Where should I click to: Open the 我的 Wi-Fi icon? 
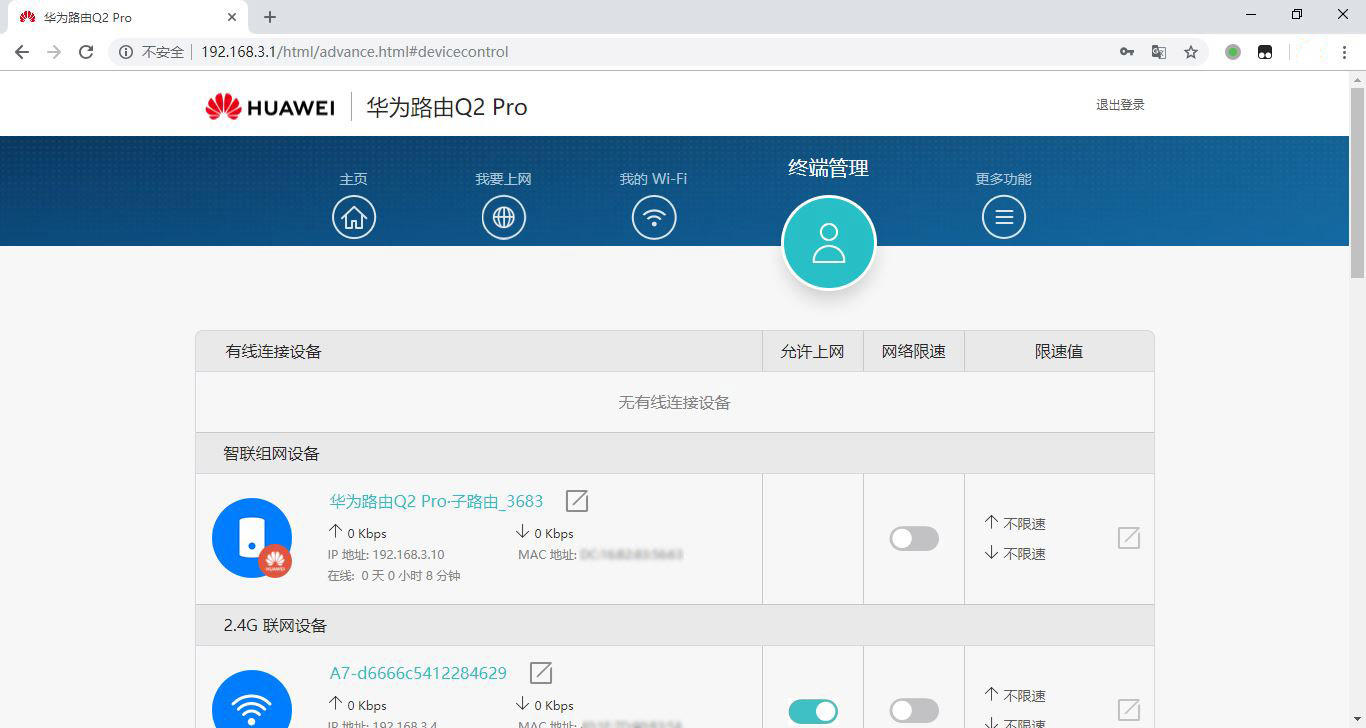pos(654,217)
